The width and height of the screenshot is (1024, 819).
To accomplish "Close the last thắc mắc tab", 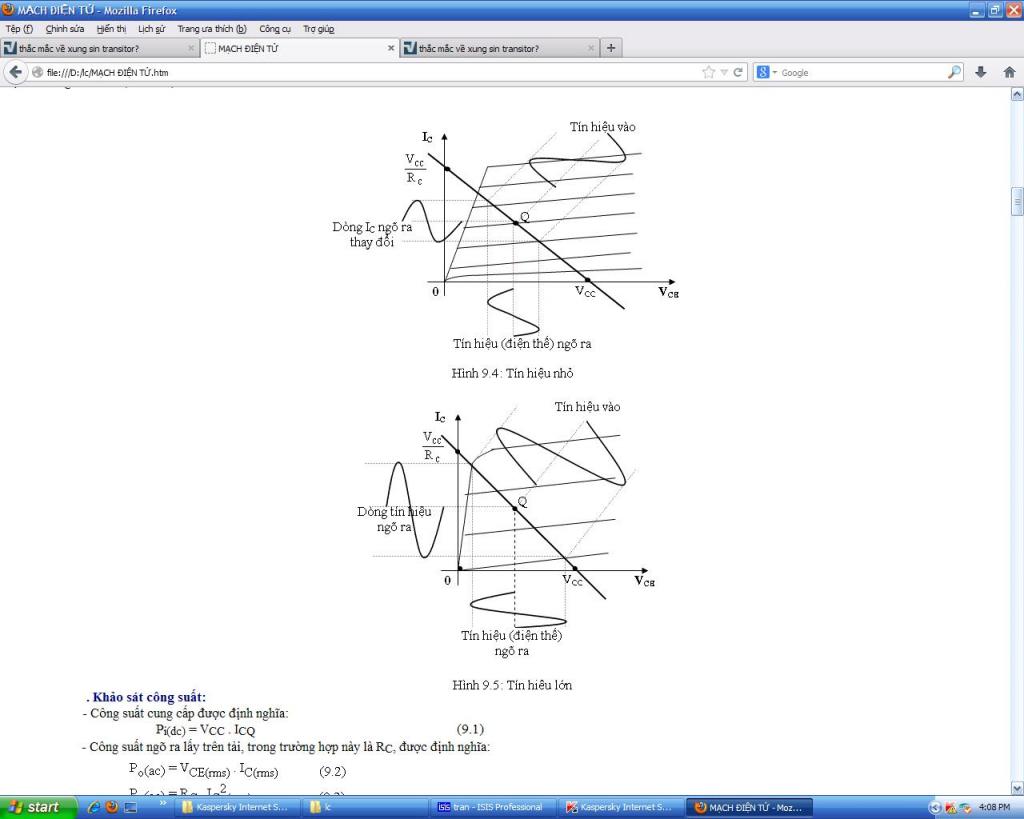I will pos(590,48).
